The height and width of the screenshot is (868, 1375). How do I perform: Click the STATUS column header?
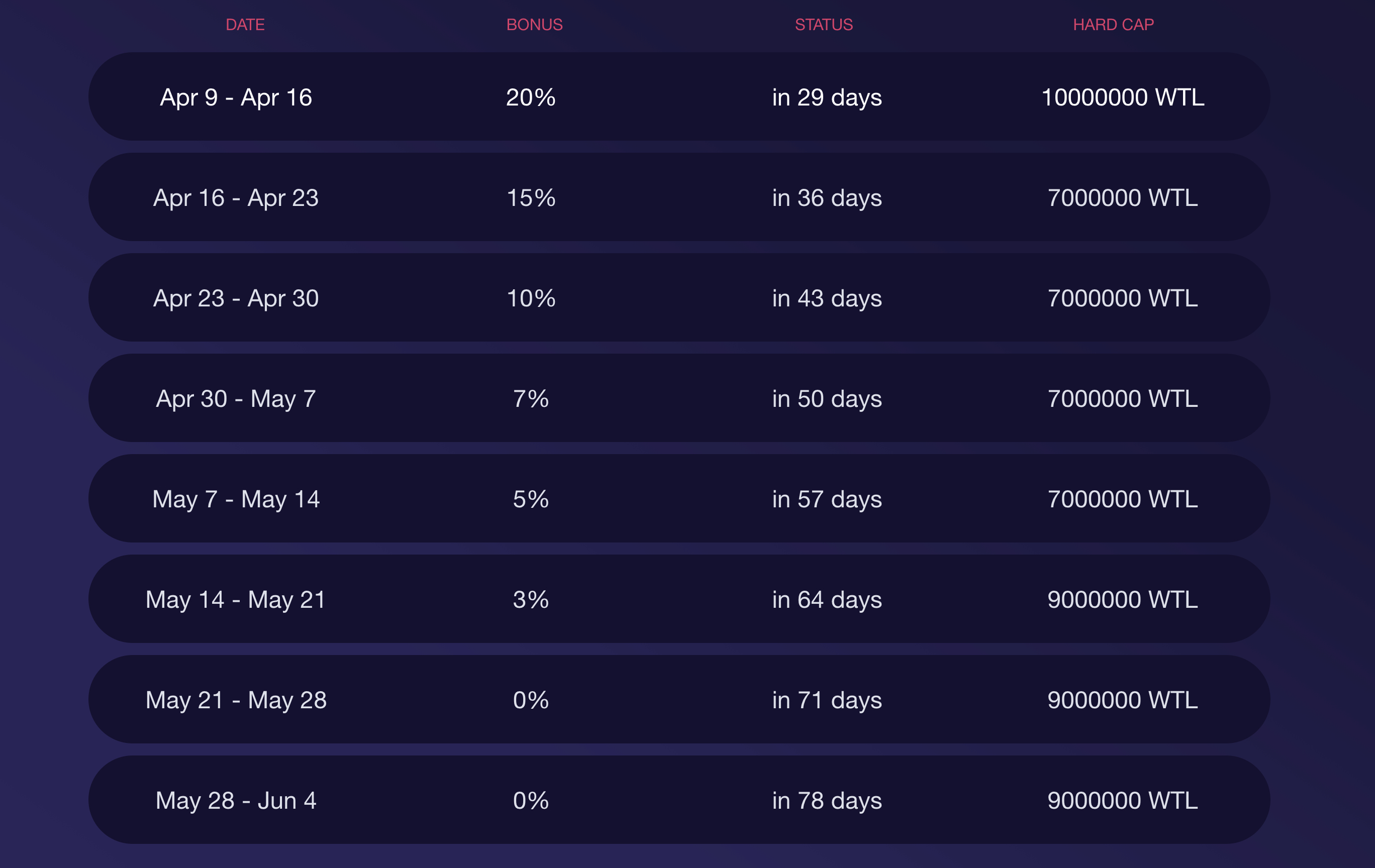coord(823,25)
